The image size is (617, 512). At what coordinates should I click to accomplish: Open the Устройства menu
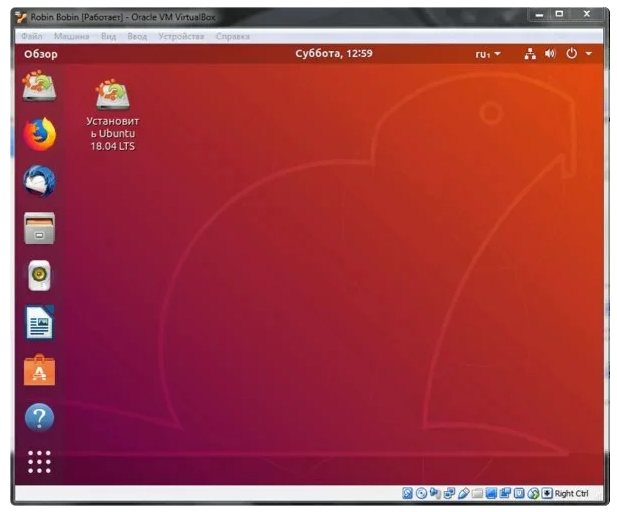pos(181,36)
